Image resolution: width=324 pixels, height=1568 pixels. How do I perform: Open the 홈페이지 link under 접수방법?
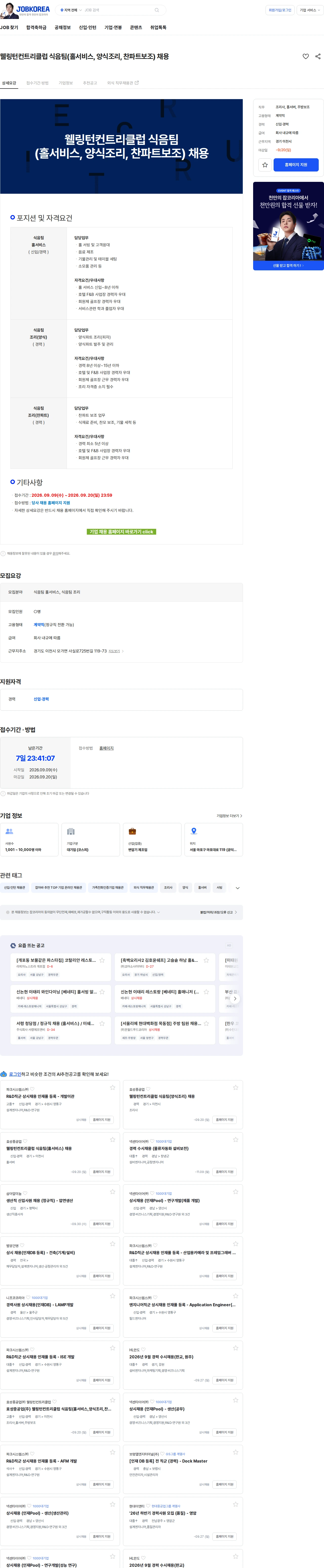click(107, 749)
